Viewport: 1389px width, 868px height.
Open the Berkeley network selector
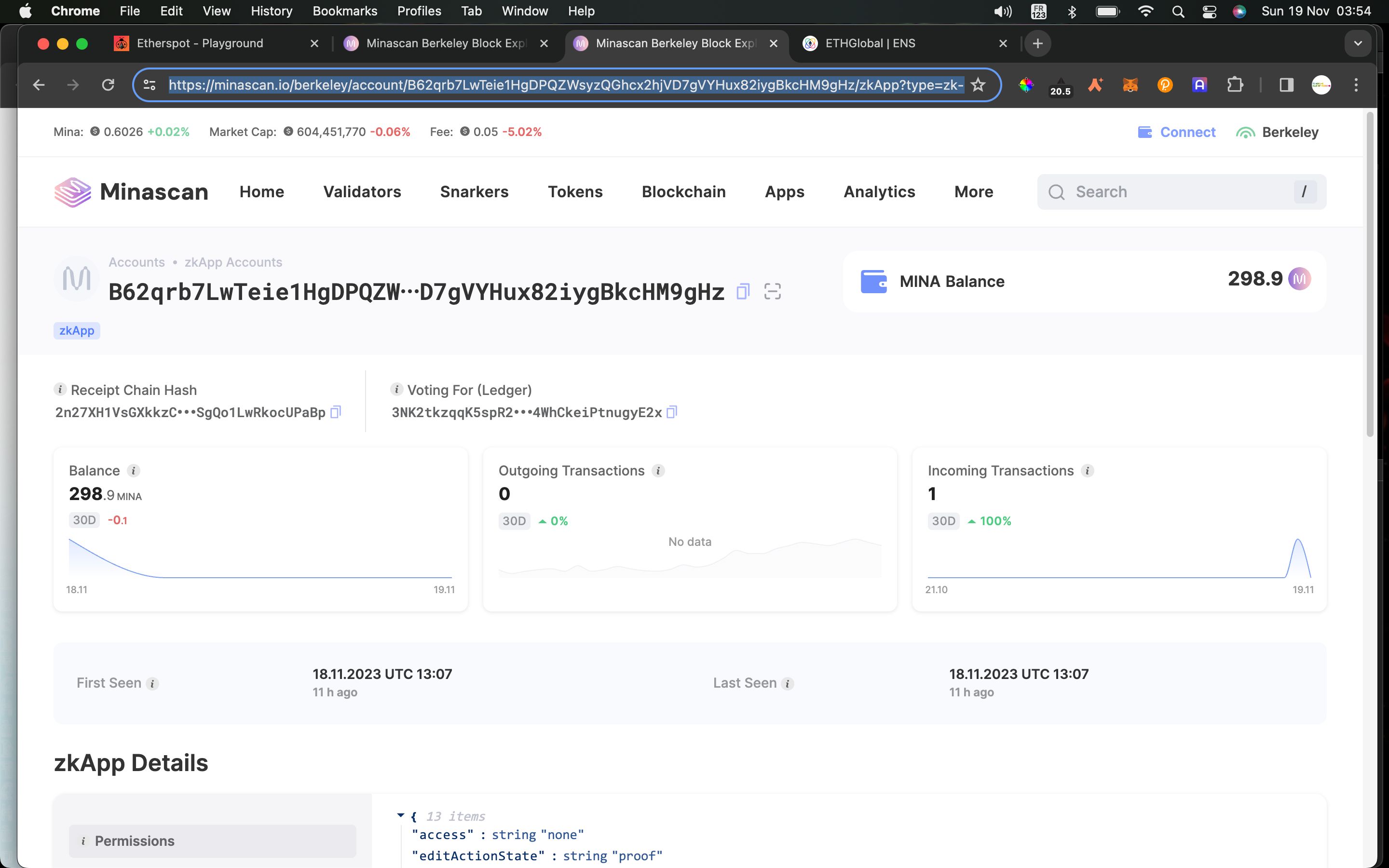pyautogui.click(x=1278, y=132)
